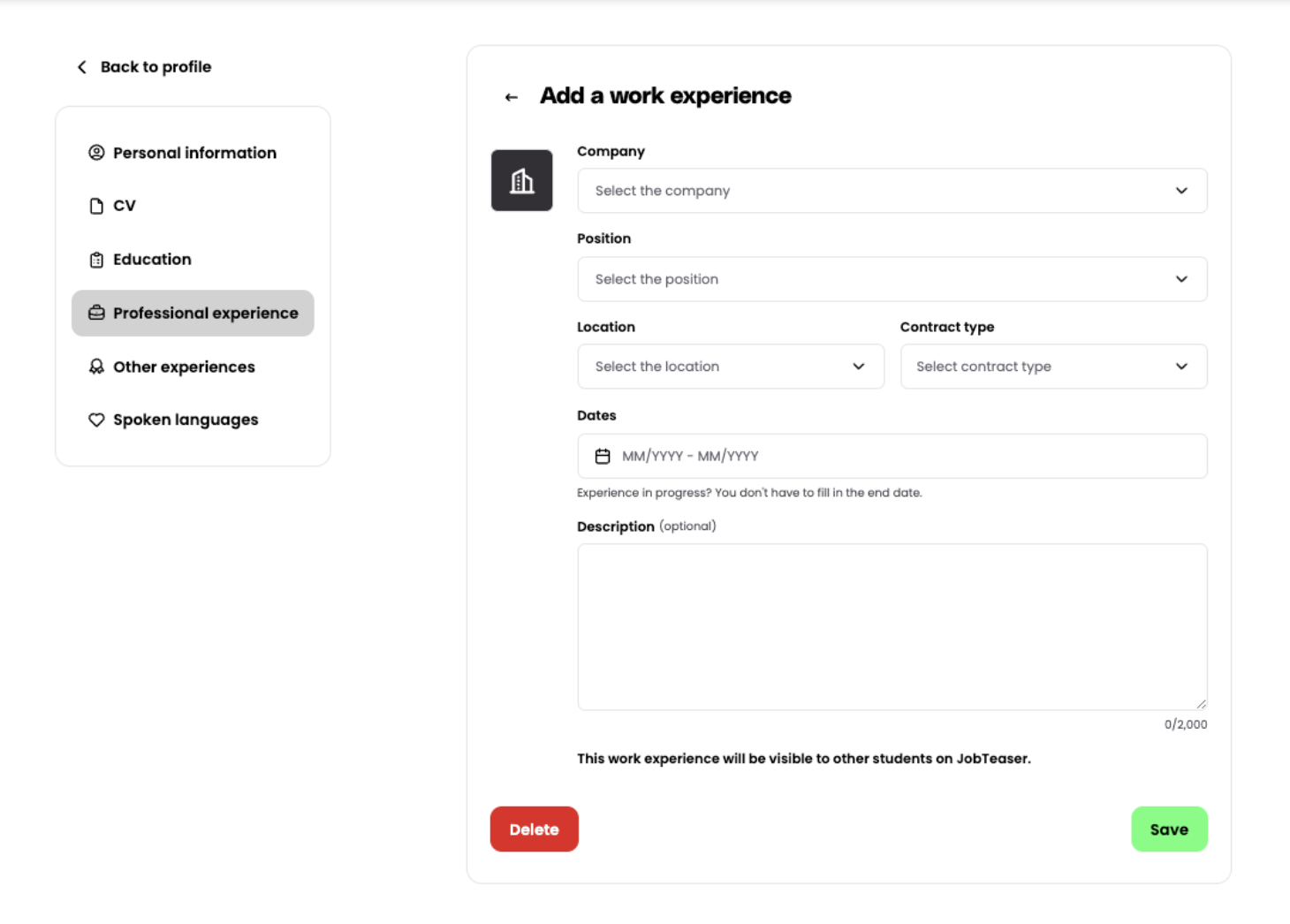Open the Select the location dropdown

click(x=730, y=367)
